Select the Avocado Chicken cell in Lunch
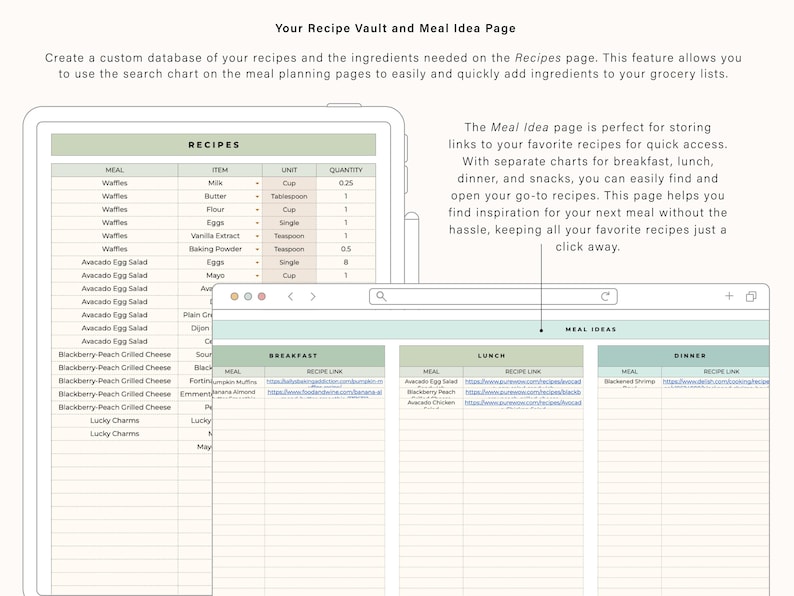 pos(431,403)
